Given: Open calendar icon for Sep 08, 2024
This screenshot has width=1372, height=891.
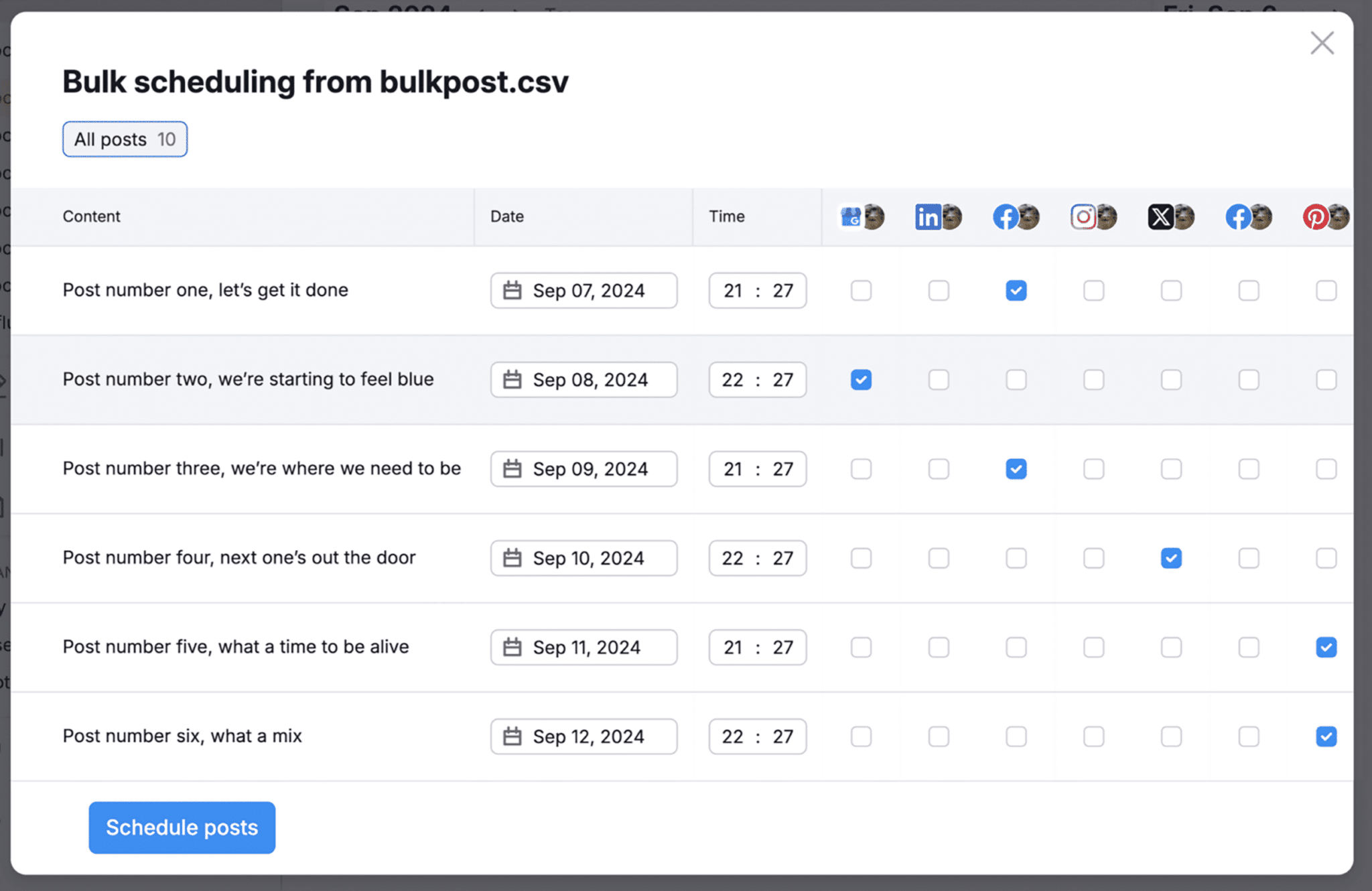Looking at the screenshot, I should pos(512,380).
